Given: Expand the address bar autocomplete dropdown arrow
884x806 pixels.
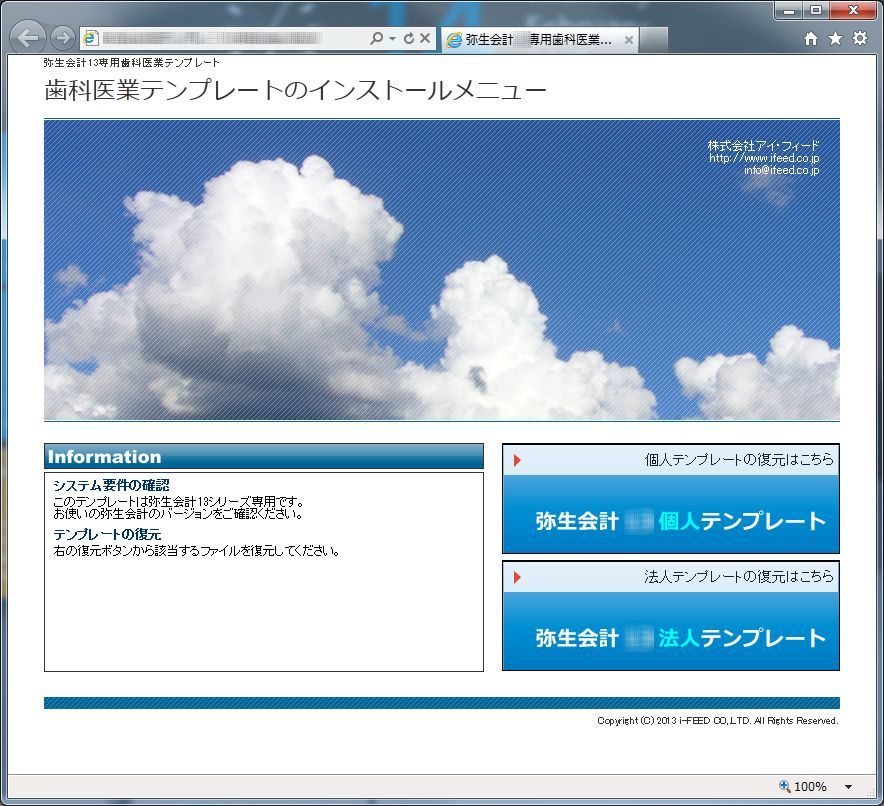Looking at the screenshot, I should (392, 39).
